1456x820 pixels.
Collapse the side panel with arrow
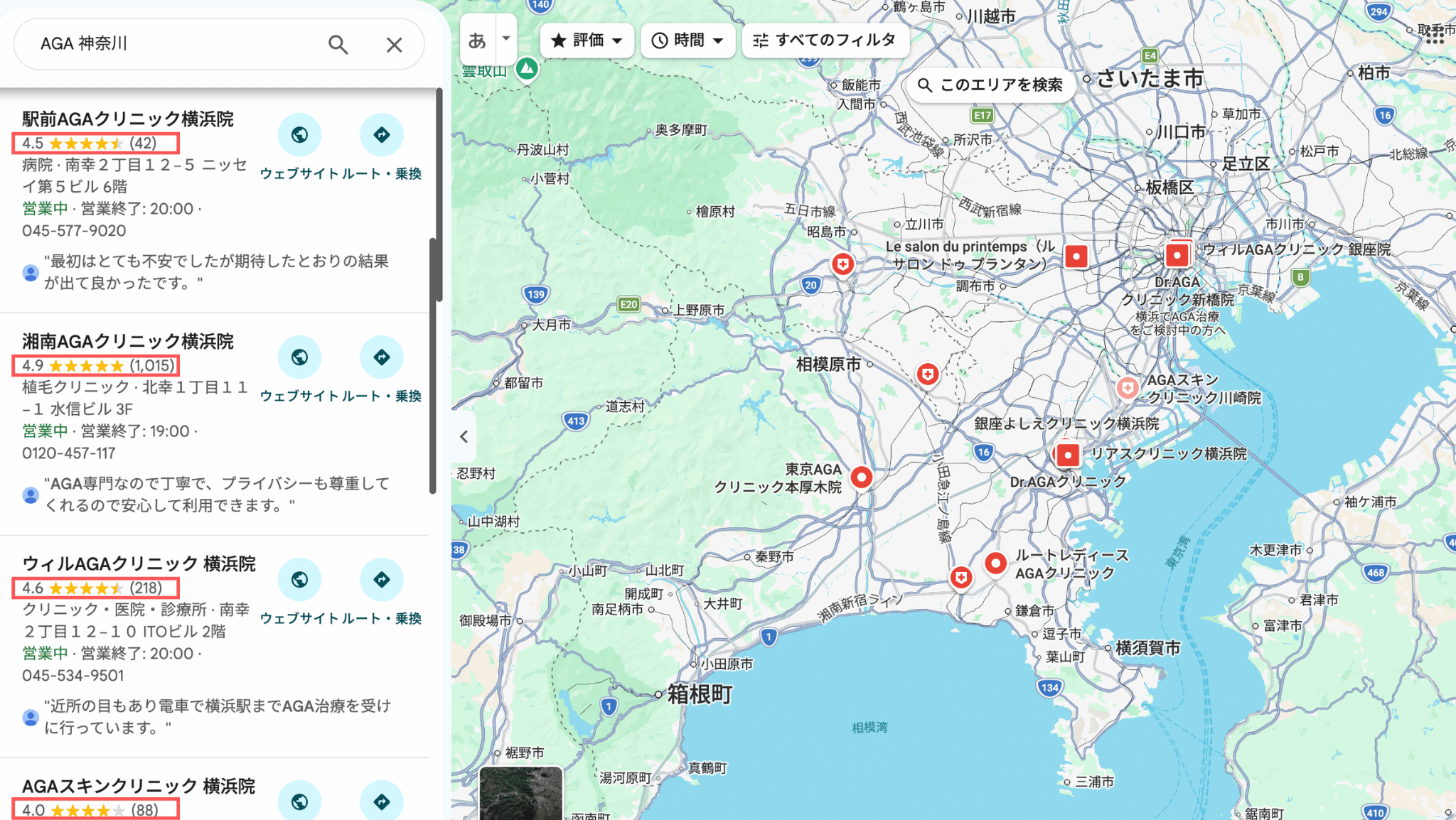tap(464, 436)
